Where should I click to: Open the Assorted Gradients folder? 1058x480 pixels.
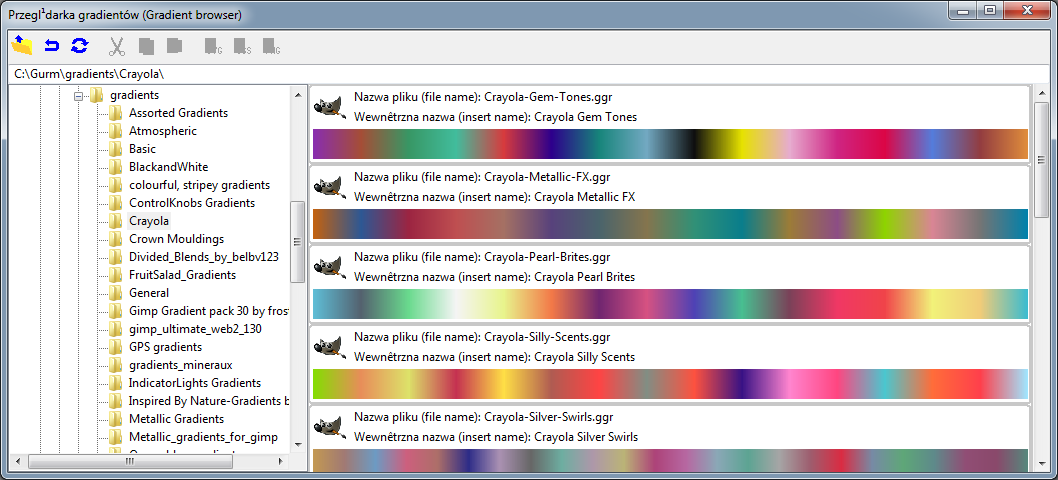pos(178,113)
